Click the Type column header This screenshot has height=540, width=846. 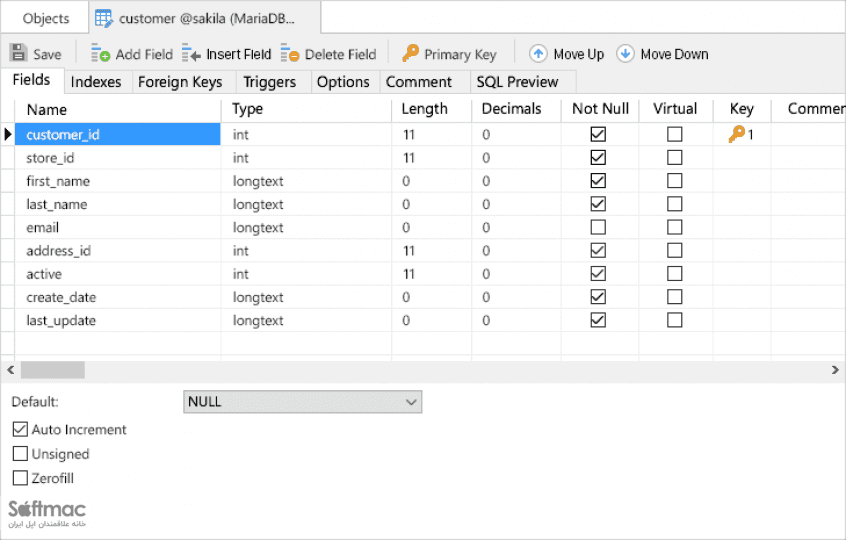[x=306, y=110]
